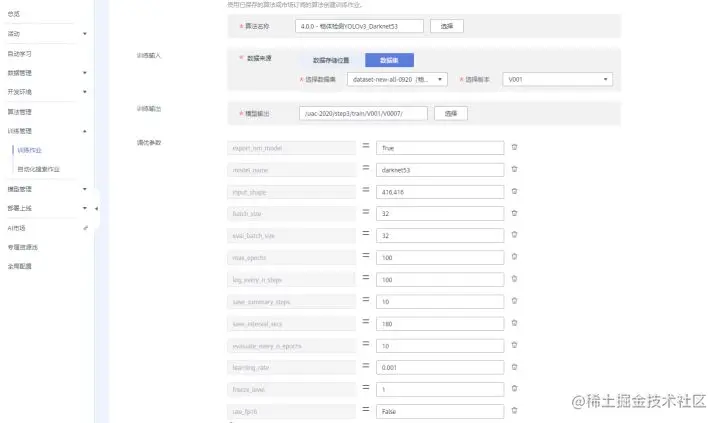Go to 总览 in the sidebar
Viewport: 720px width, 423px height.
[x=14, y=14]
